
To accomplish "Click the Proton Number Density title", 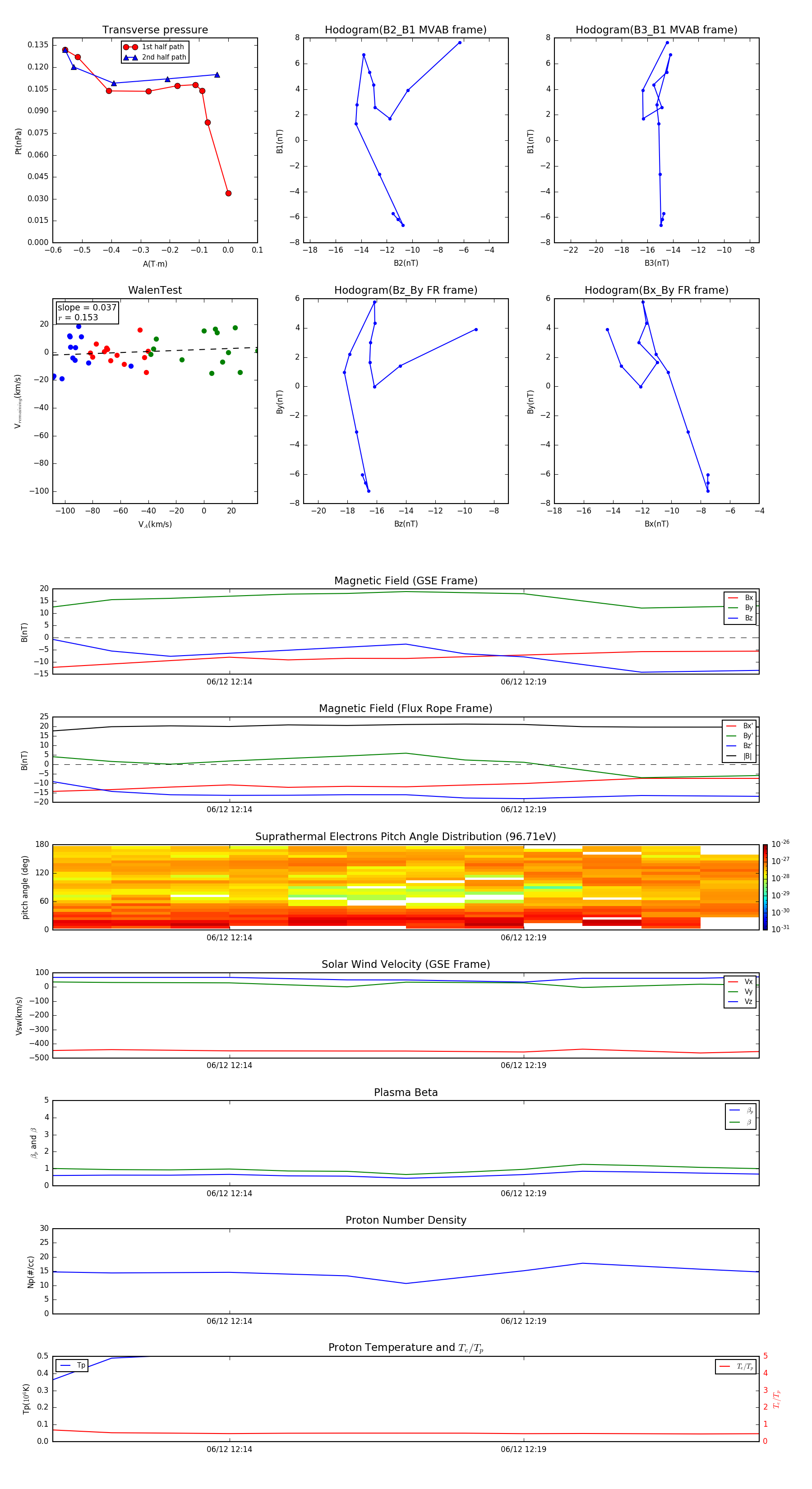I will (406, 1220).
